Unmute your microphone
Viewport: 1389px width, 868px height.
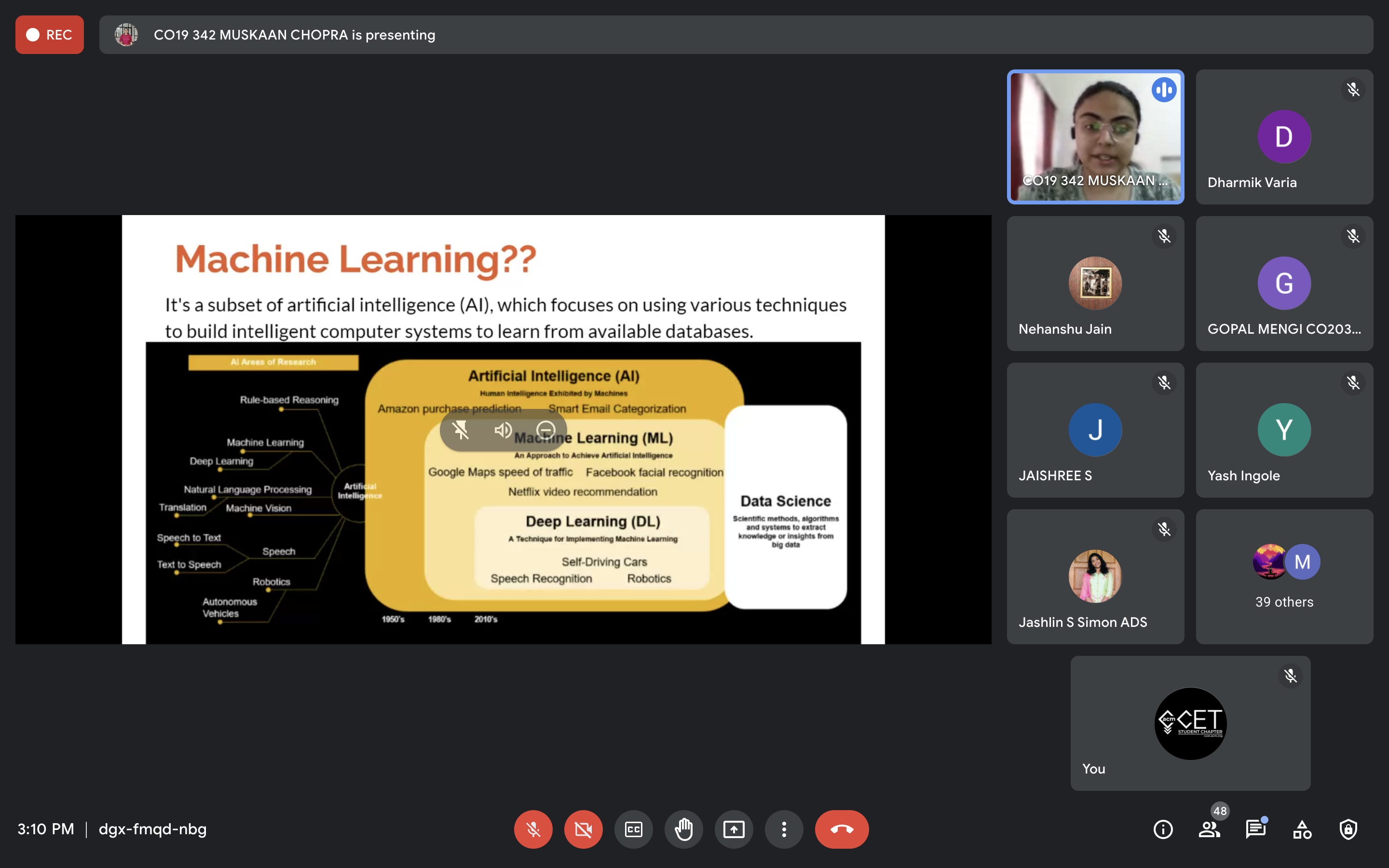click(x=532, y=829)
